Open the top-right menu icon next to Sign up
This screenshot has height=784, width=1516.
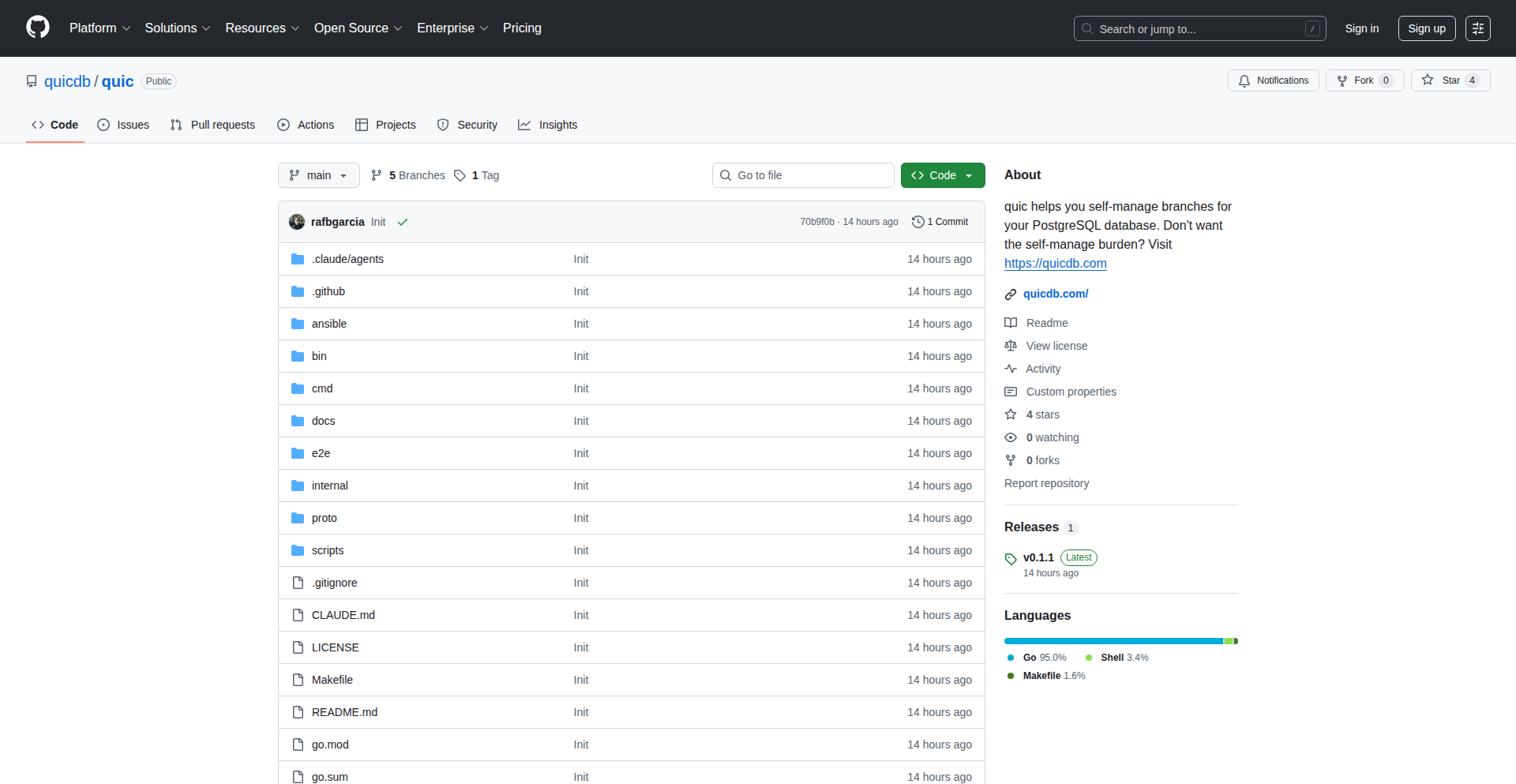coord(1477,28)
